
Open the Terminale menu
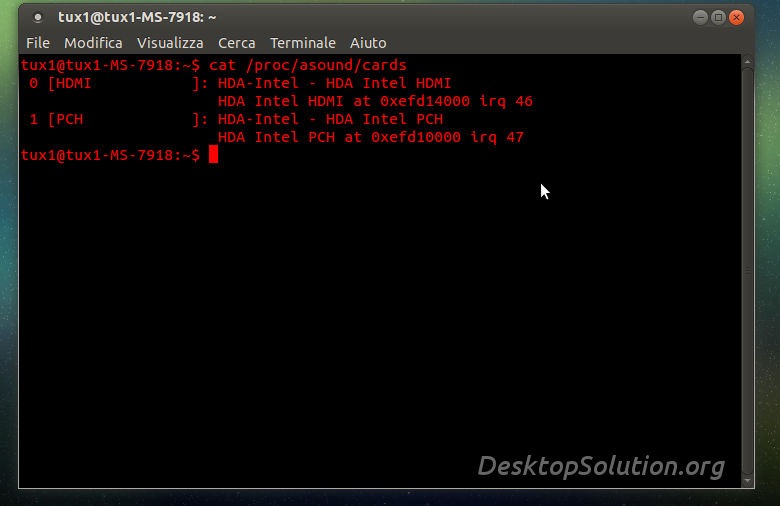(x=303, y=43)
